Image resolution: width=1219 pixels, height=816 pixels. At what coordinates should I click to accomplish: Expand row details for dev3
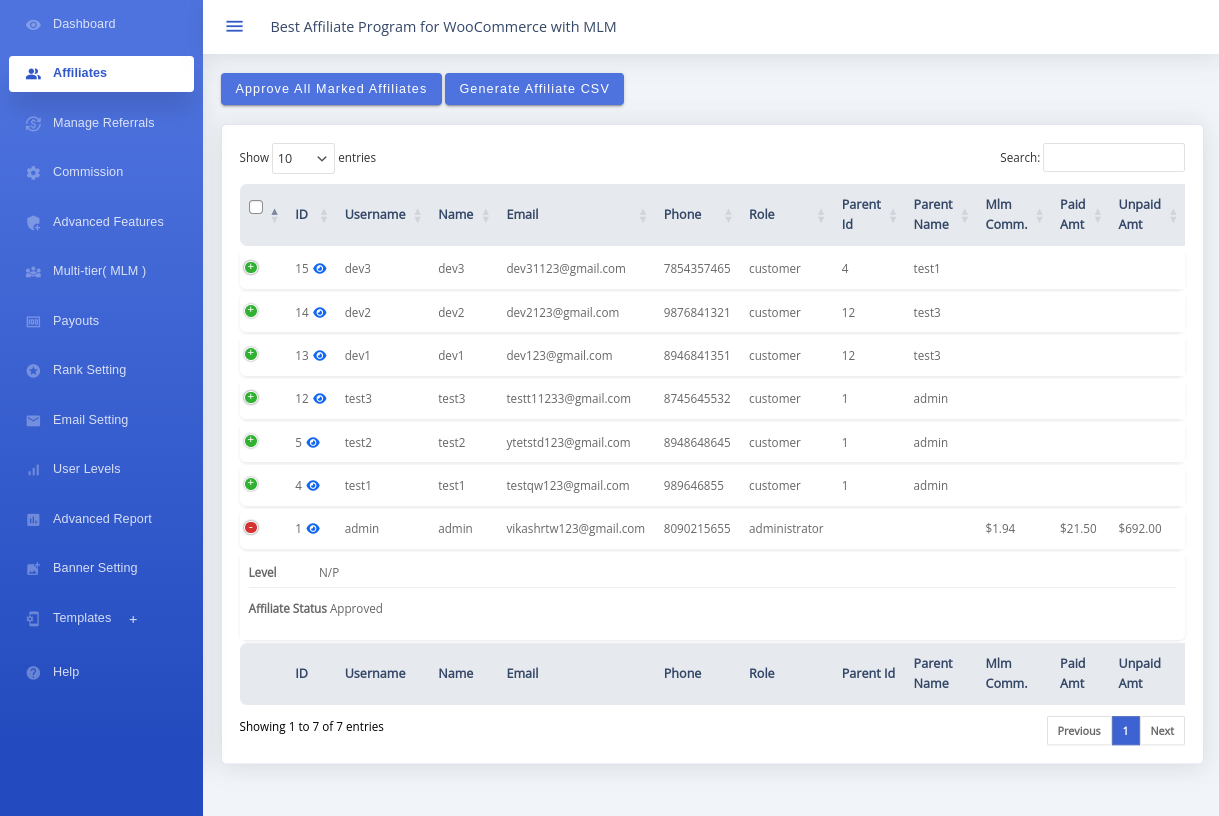[x=251, y=267]
